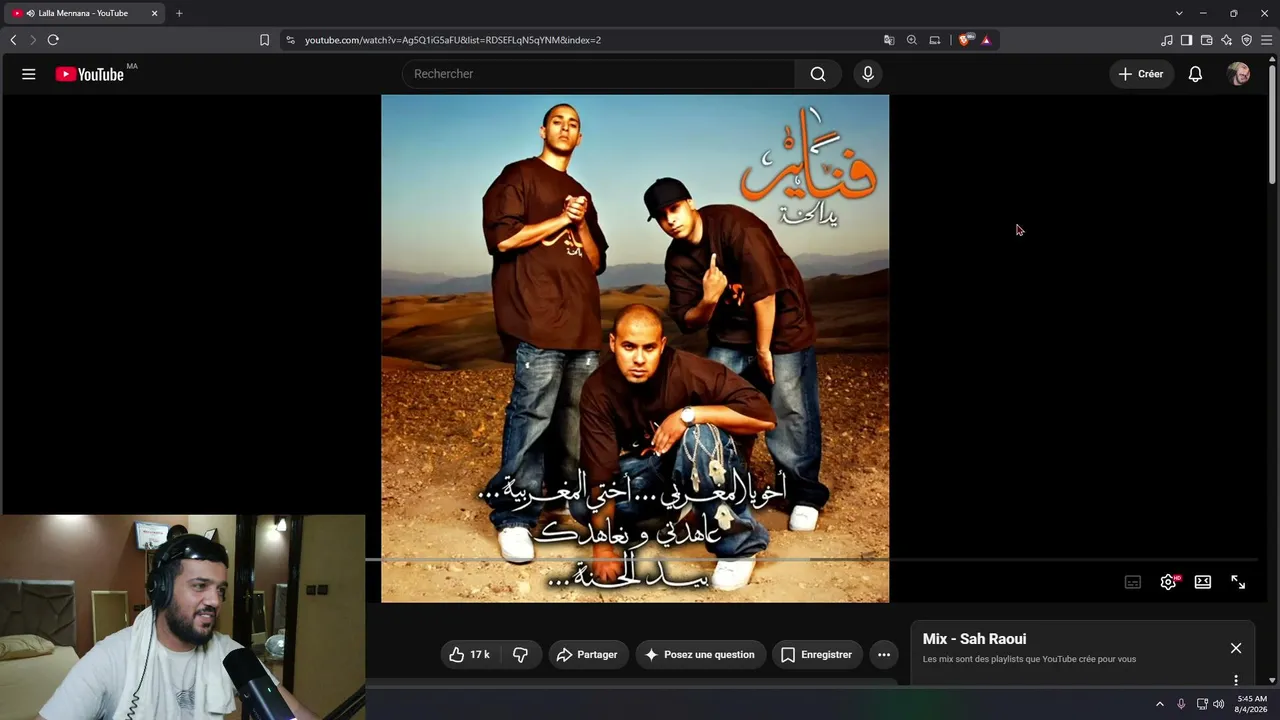Image resolution: width=1280 pixels, height=720 pixels.
Task: Open a new browser tab
Action: [x=179, y=13]
